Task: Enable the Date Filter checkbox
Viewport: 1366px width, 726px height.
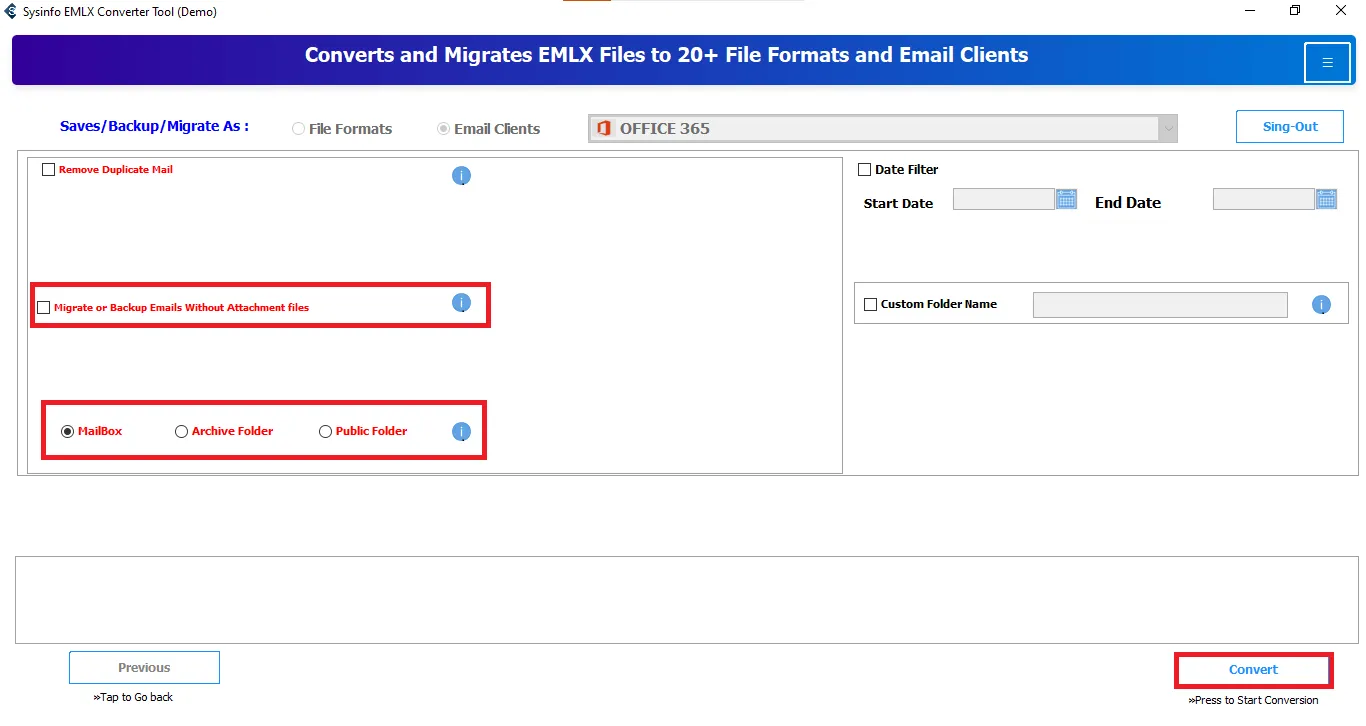Action: [x=865, y=170]
